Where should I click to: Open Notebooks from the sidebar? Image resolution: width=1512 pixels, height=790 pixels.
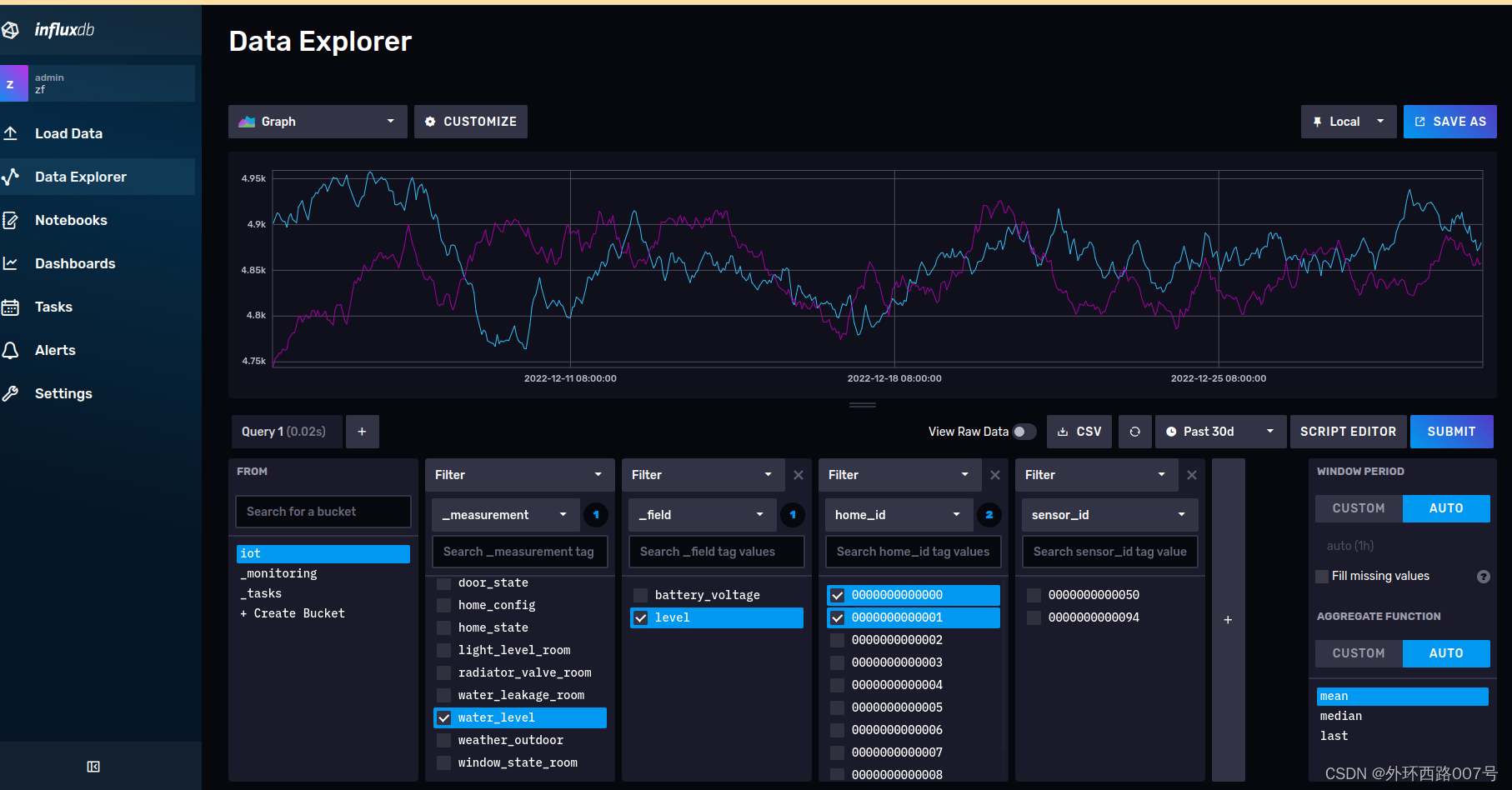[x=71, y=220]
